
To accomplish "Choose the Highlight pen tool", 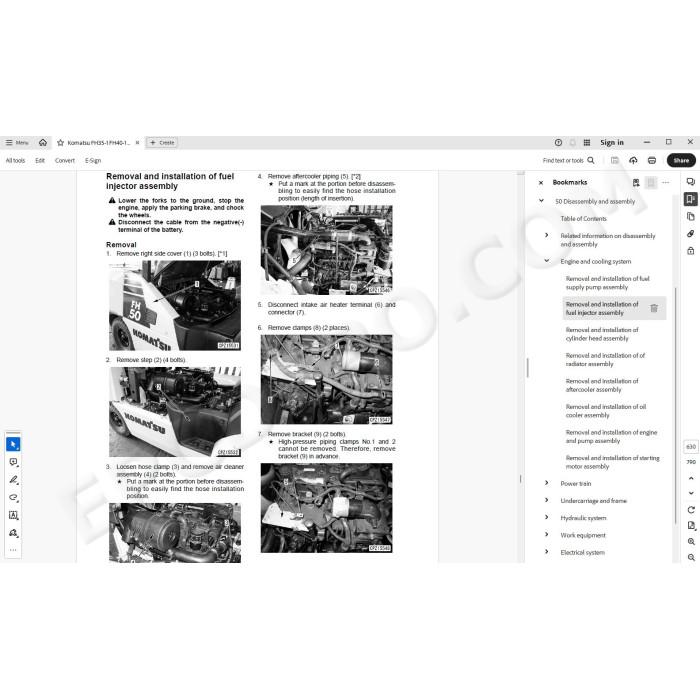I will (13, 480).
